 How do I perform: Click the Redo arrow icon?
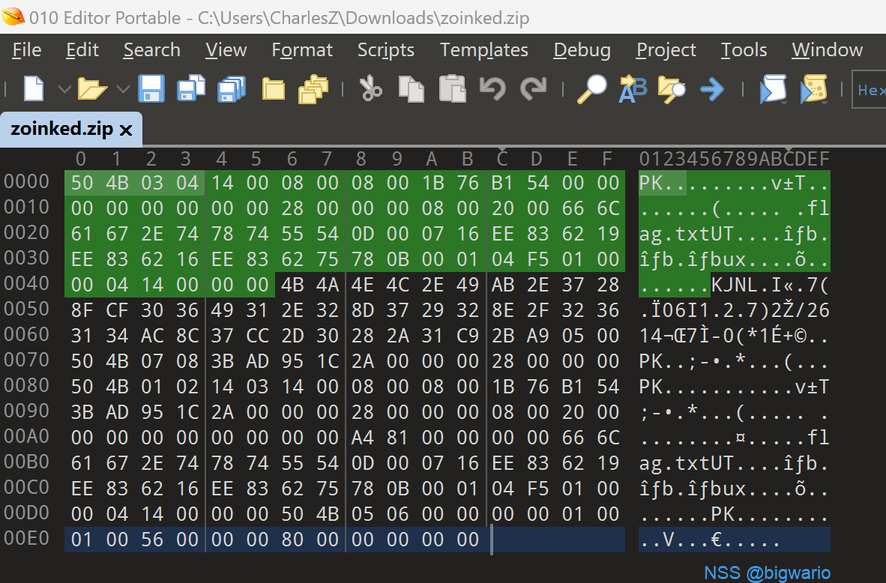click(533, 89)
